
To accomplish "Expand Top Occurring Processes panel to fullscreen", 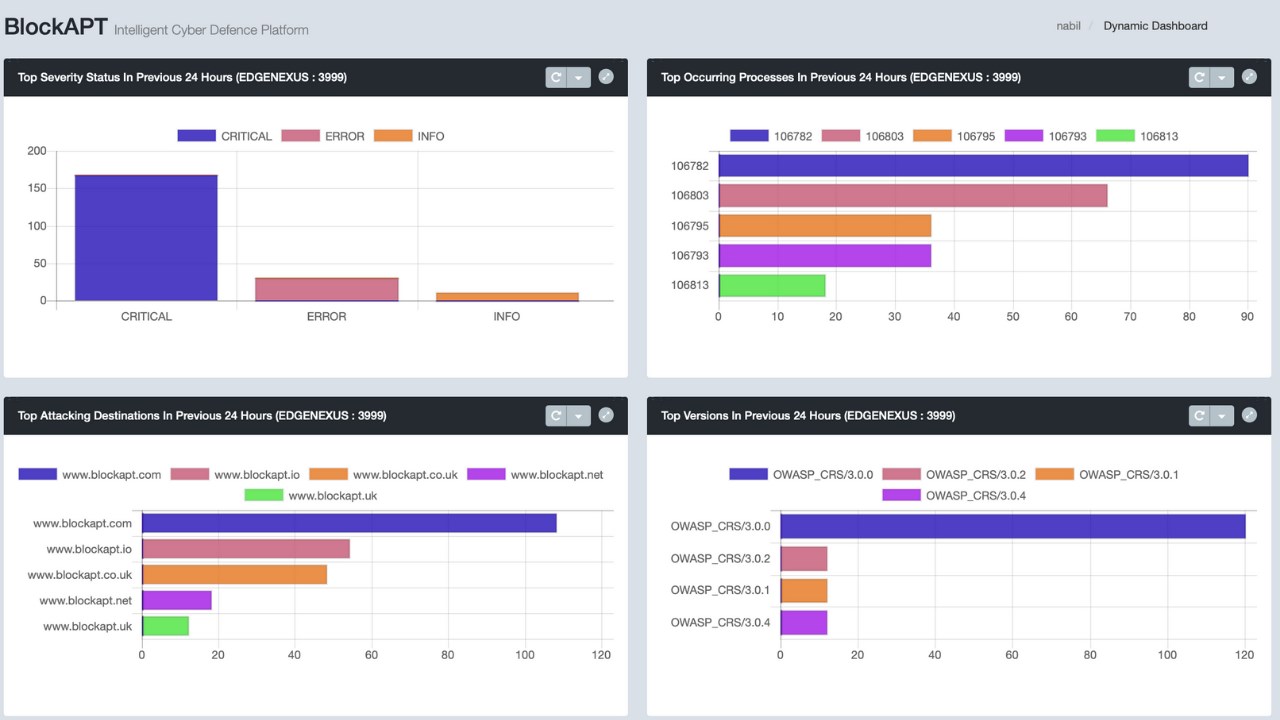I will coord(1249,76).
